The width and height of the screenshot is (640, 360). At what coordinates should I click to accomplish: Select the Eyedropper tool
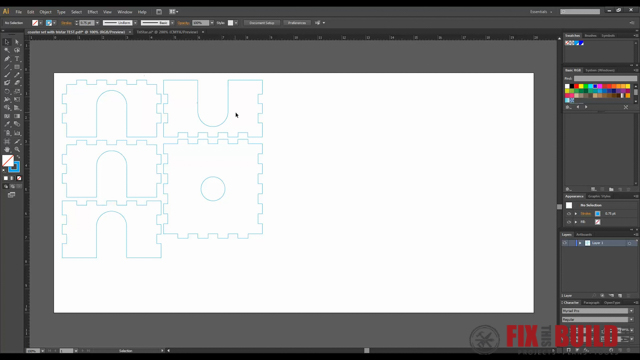[7, 124]
